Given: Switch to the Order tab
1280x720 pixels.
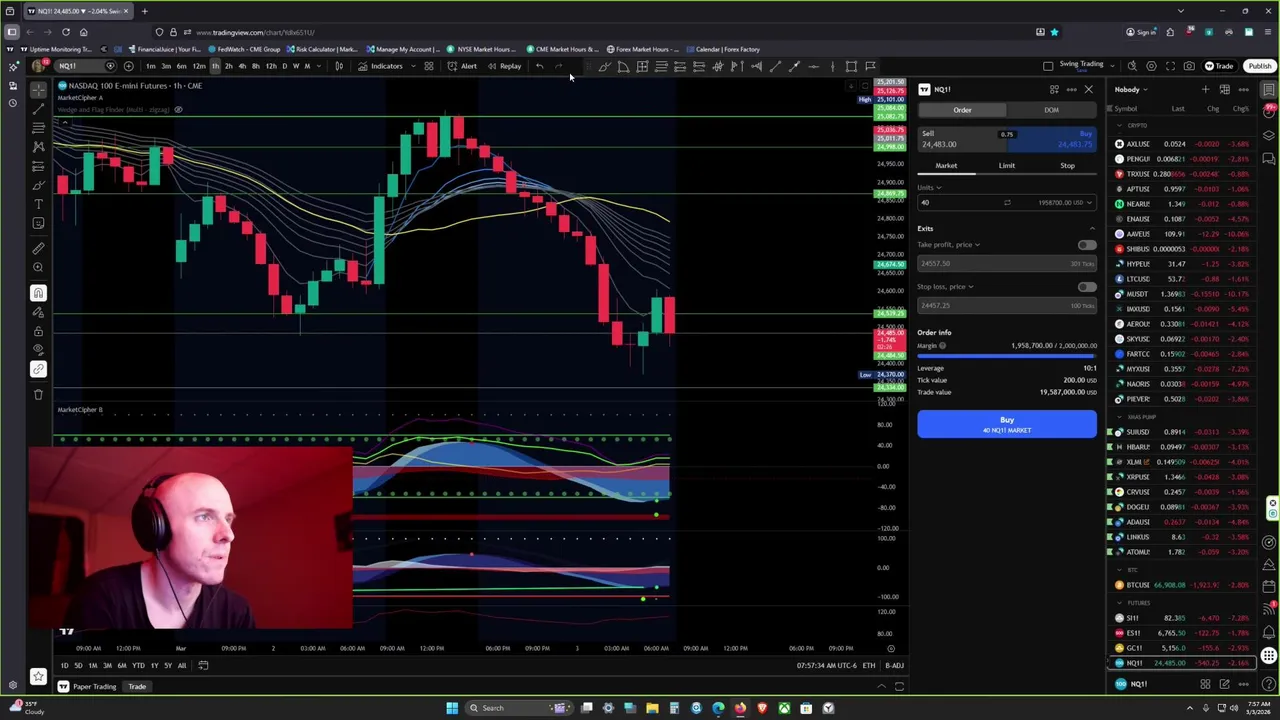Looking at the screenshot, I should [x=962, y=110].
